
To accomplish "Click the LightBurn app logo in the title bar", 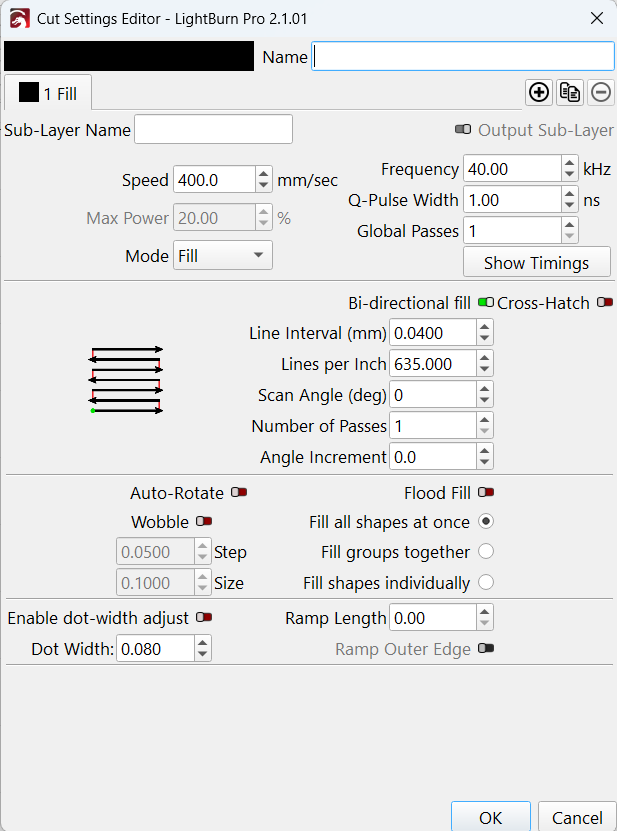I will coord(20,19).
